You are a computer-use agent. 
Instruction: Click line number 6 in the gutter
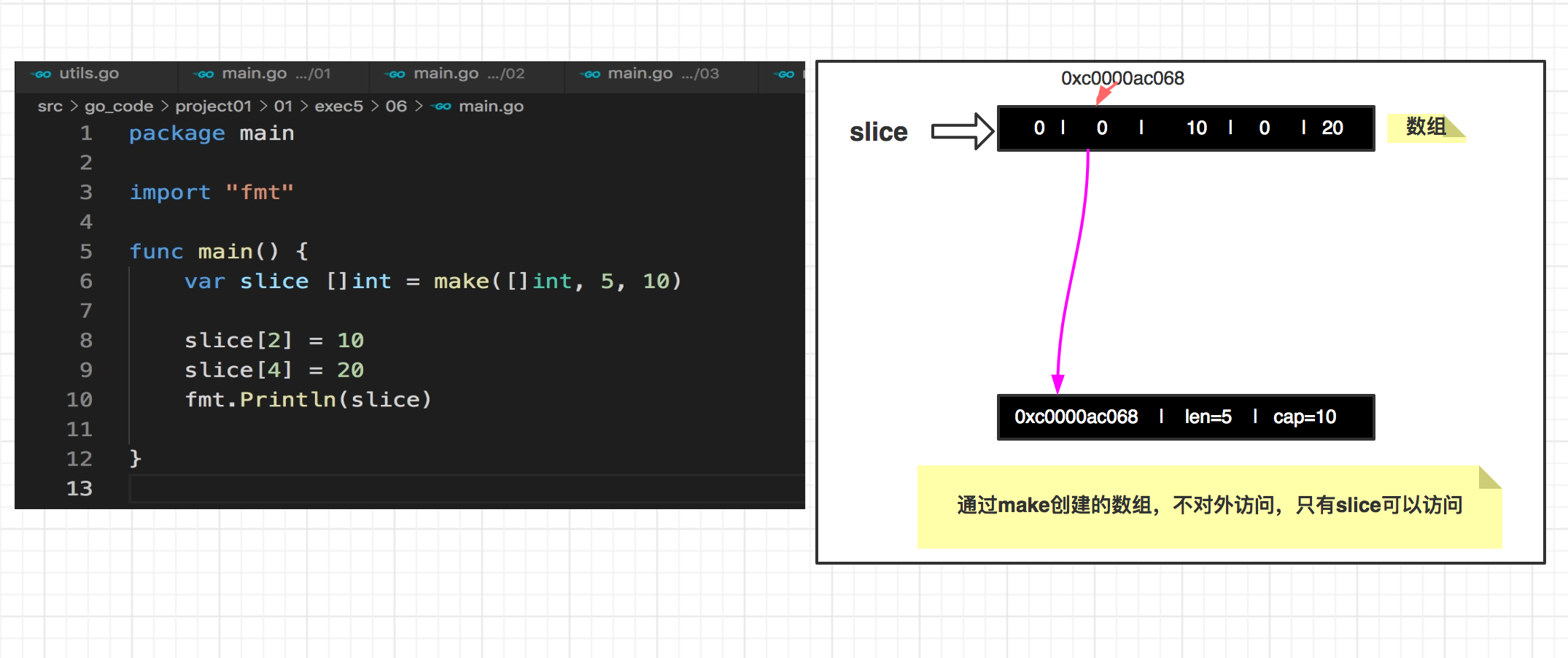click(x=86, y=282)
